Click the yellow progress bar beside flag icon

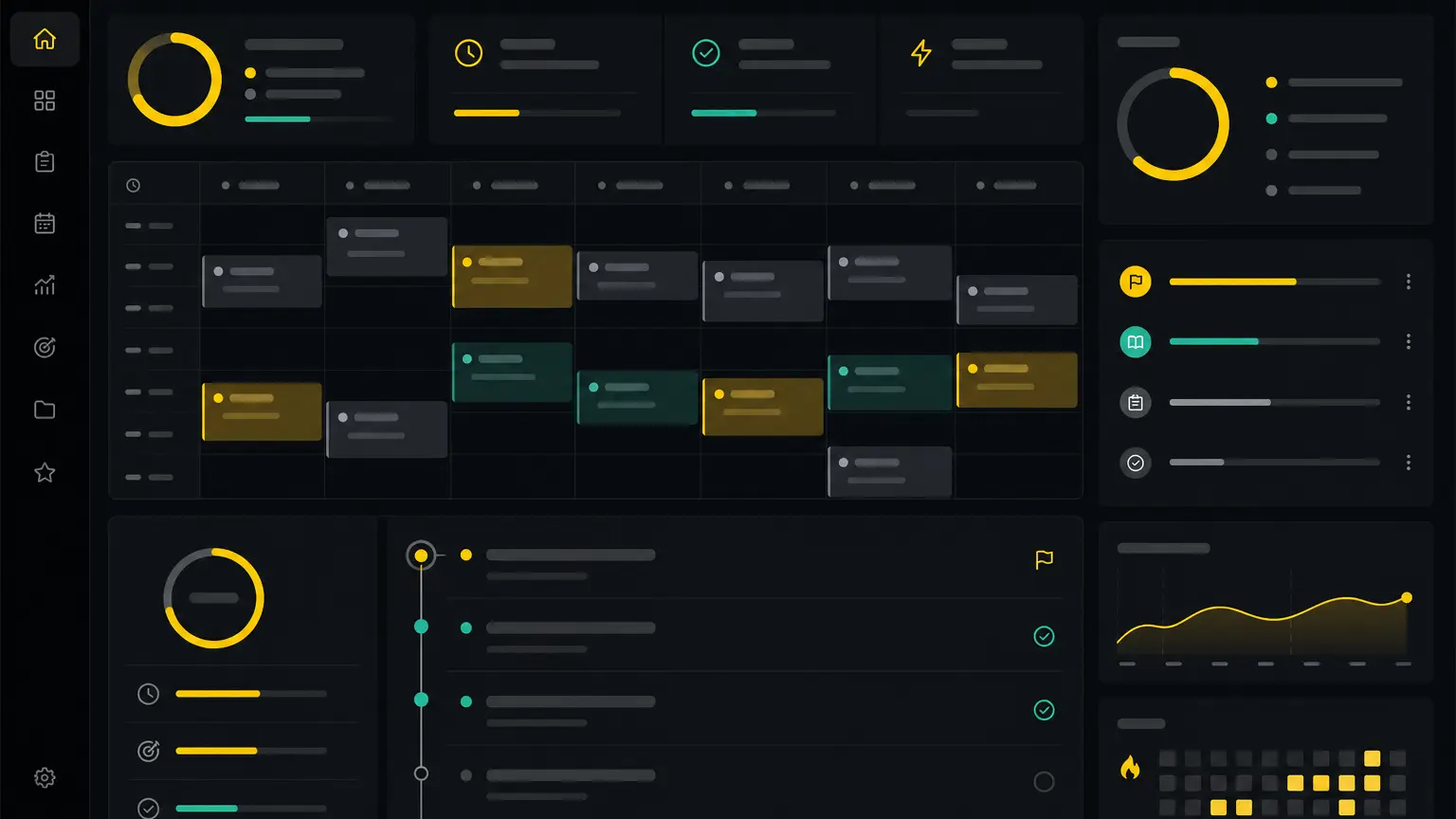1275,282
